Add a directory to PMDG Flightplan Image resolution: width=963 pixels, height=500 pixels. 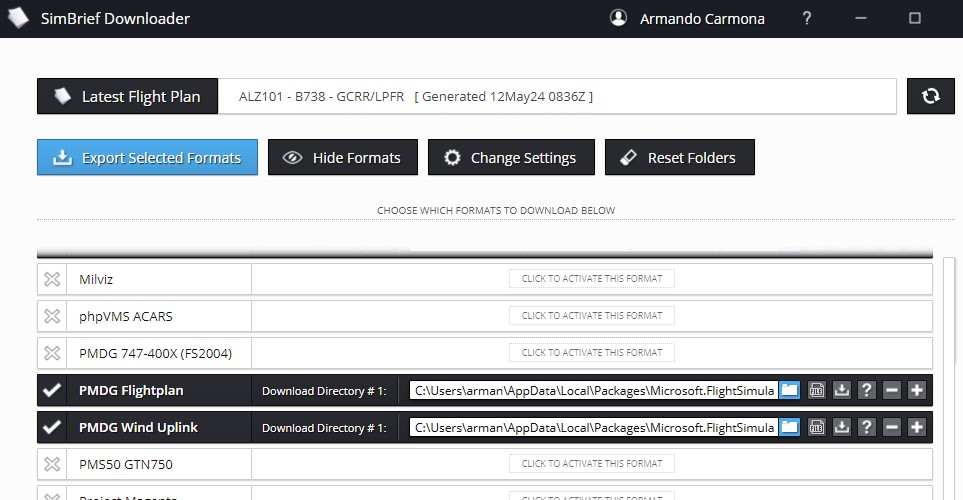[x=916, y=390]
